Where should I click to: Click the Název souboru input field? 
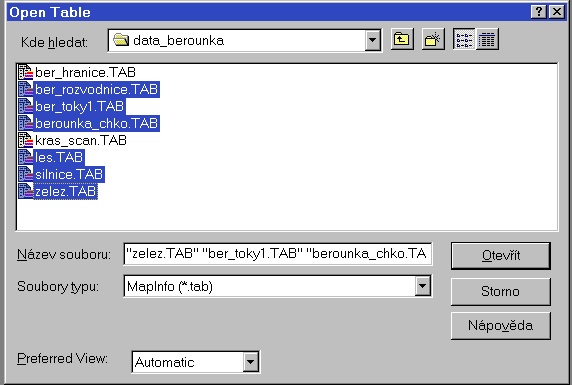coord(278,254)
